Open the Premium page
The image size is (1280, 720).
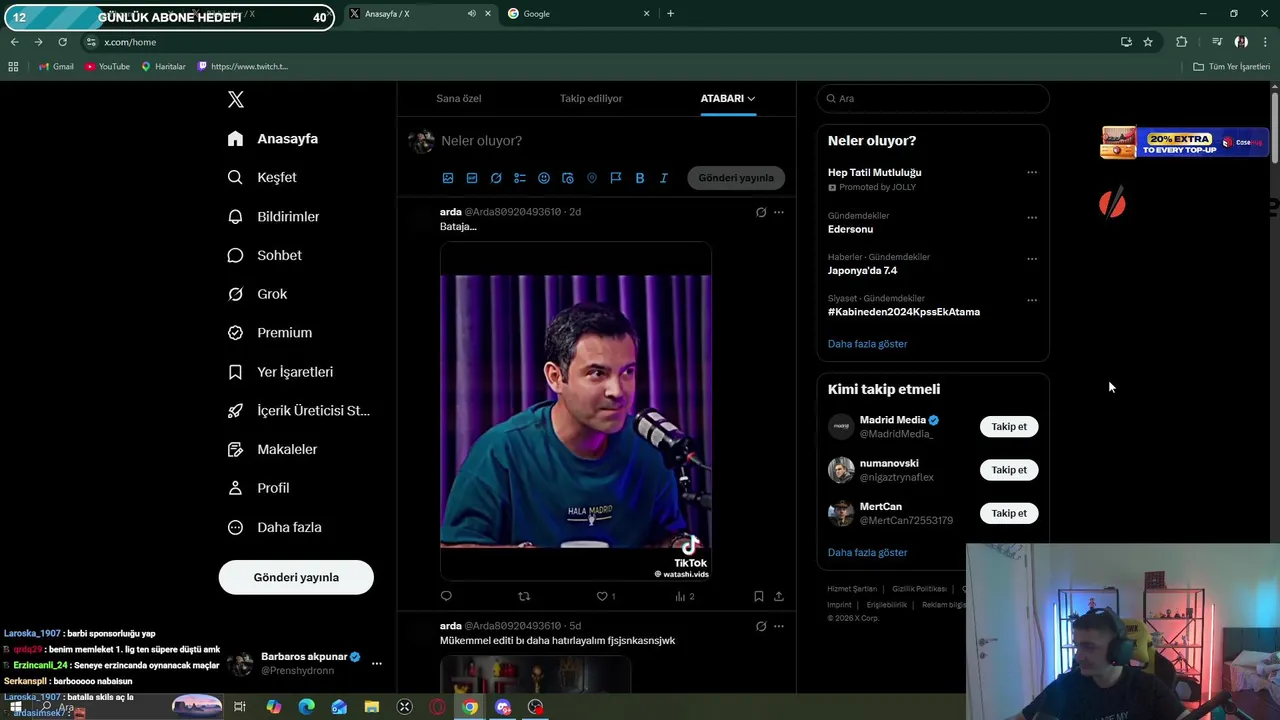coord(269,333)
